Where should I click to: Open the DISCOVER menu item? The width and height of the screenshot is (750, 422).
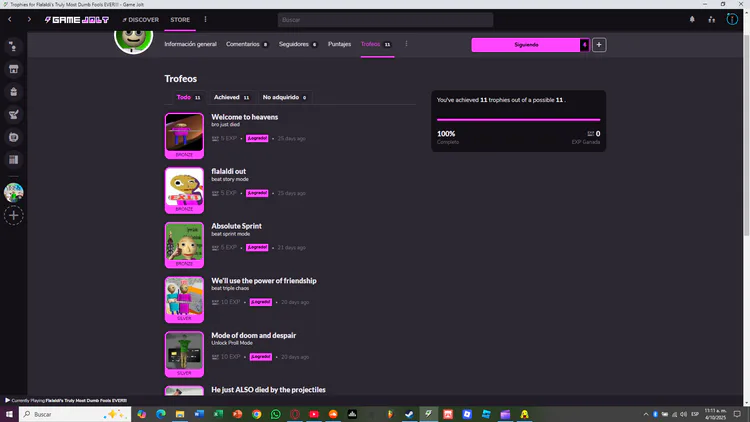click(140, 20)
